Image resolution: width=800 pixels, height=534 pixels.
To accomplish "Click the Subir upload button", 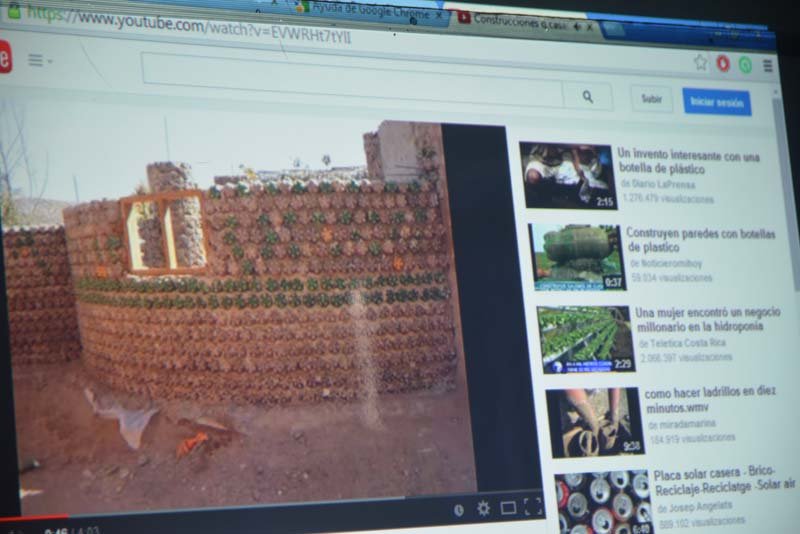I will point(651,99).
